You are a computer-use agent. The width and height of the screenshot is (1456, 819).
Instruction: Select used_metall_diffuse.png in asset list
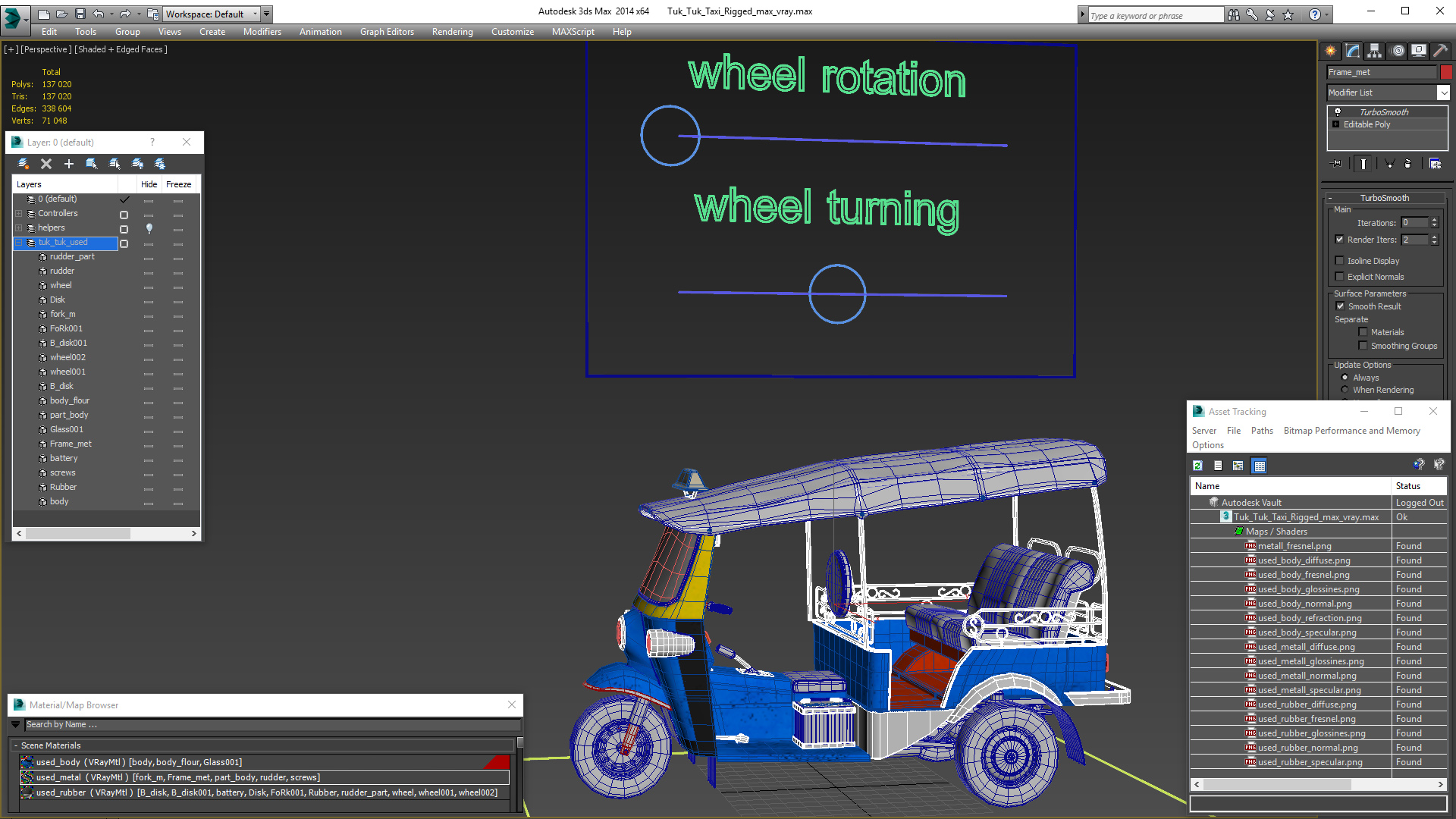pos(1306,647)
